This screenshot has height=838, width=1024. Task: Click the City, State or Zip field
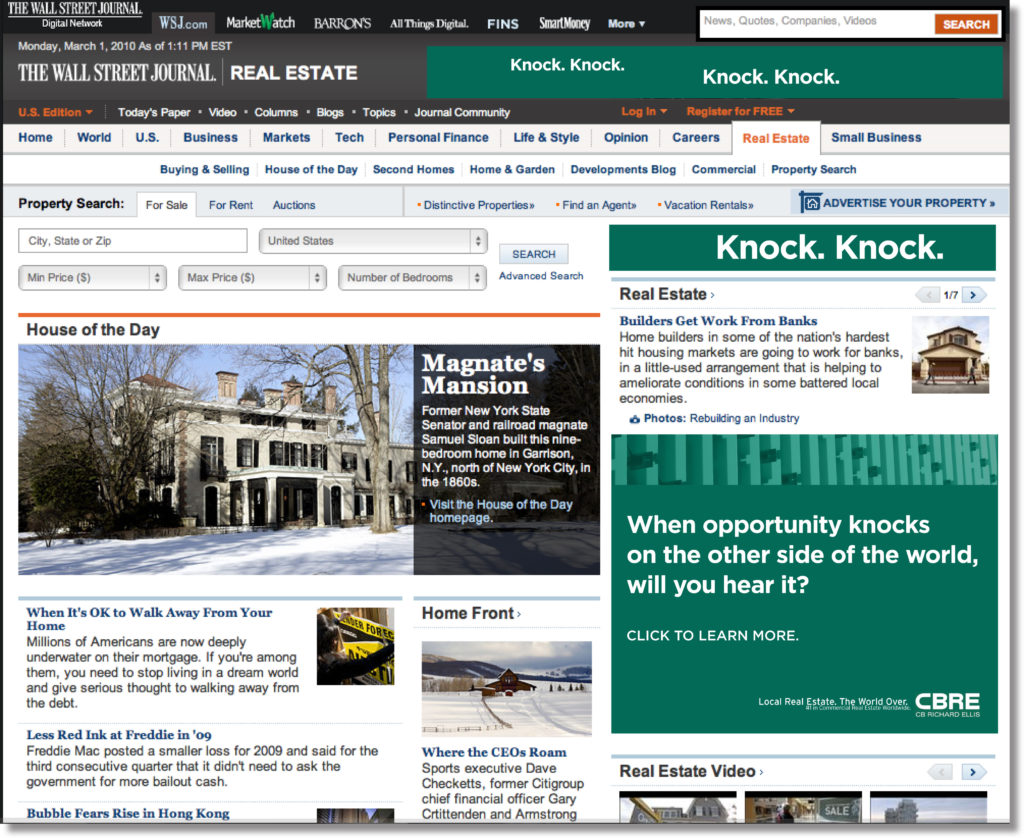click(x=133, y=240)
